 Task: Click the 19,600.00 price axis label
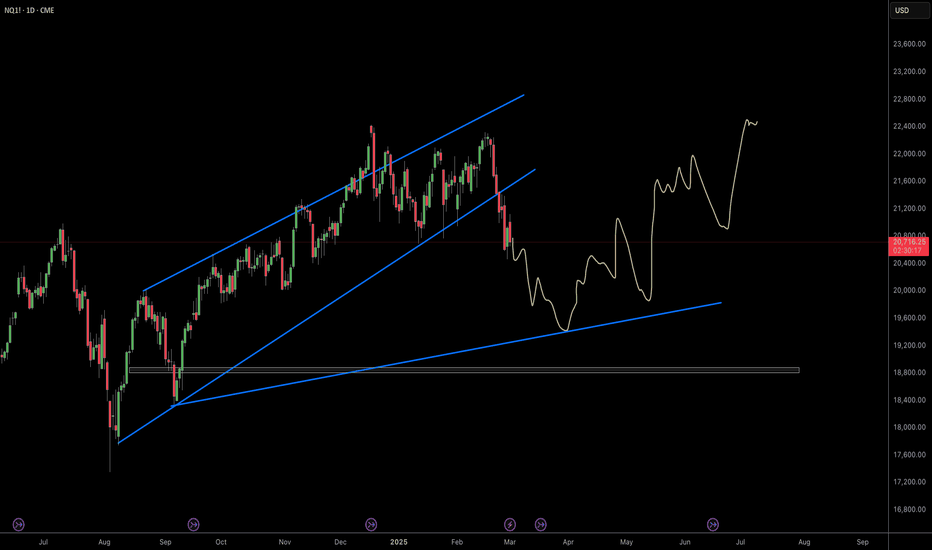(x=909, y=318)
